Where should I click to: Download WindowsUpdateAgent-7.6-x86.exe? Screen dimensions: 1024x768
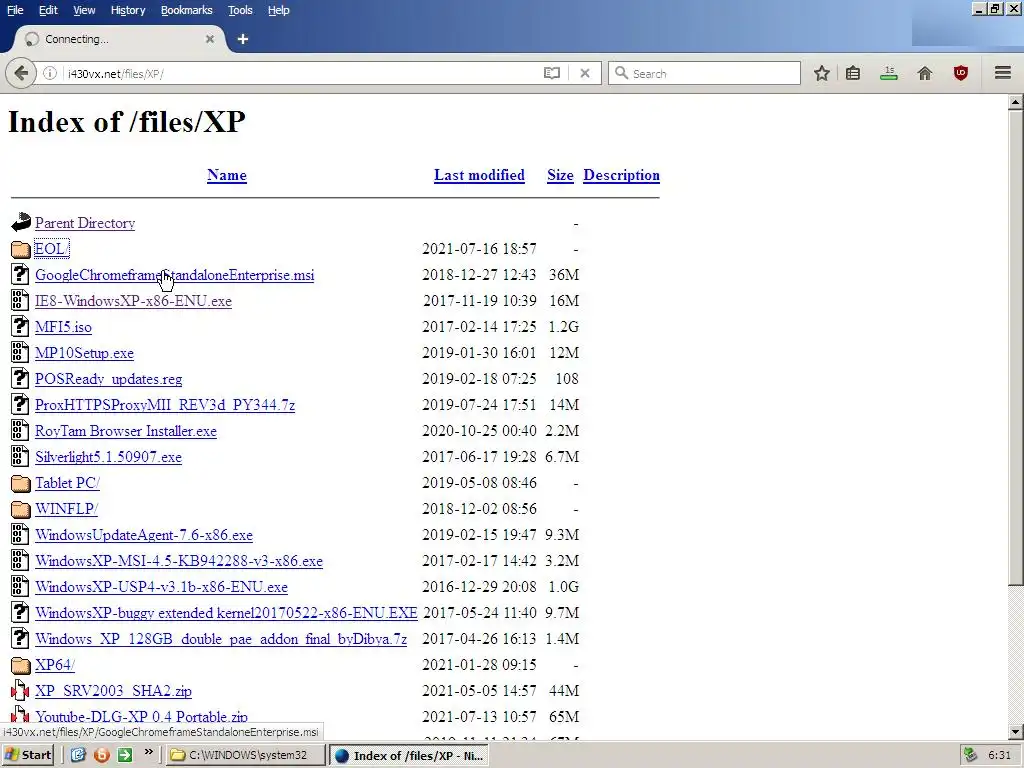144,535
